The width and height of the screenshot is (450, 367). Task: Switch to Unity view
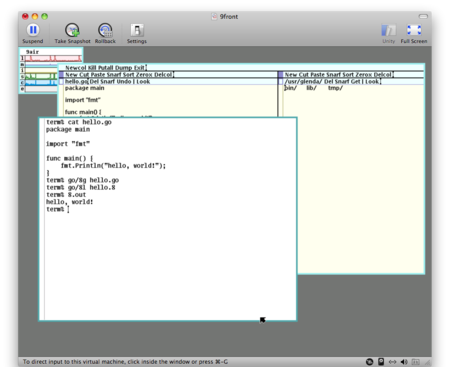(x=388, y=34)
